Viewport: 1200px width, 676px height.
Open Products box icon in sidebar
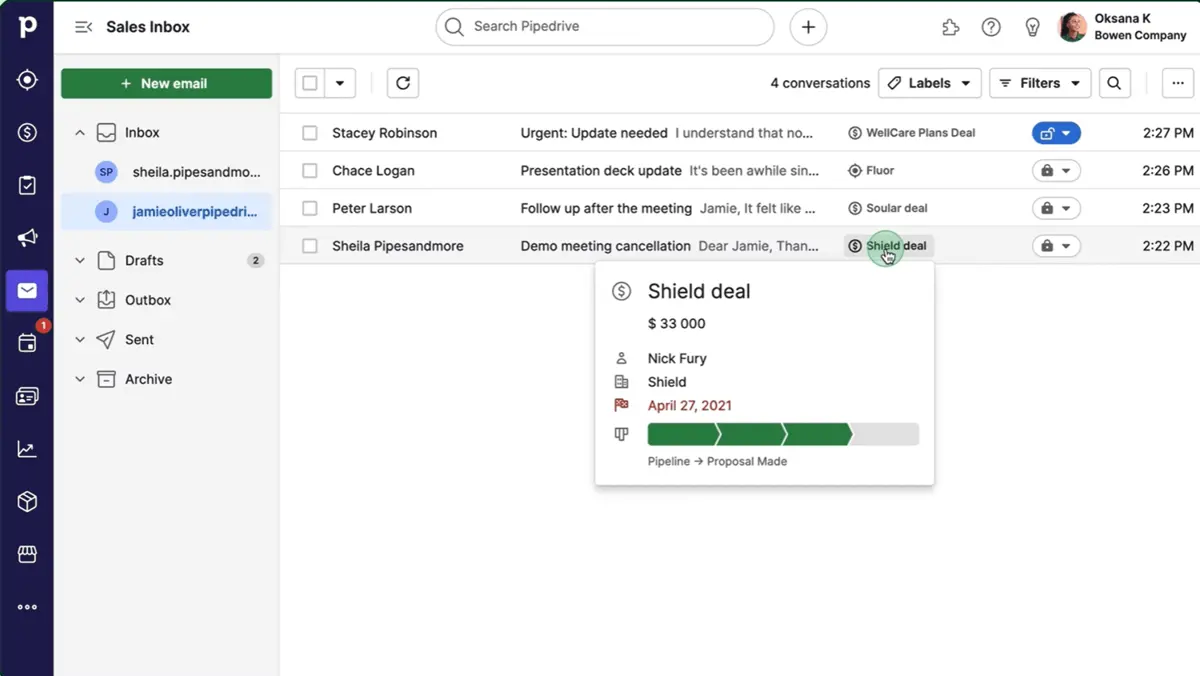(x=27, y=502)
